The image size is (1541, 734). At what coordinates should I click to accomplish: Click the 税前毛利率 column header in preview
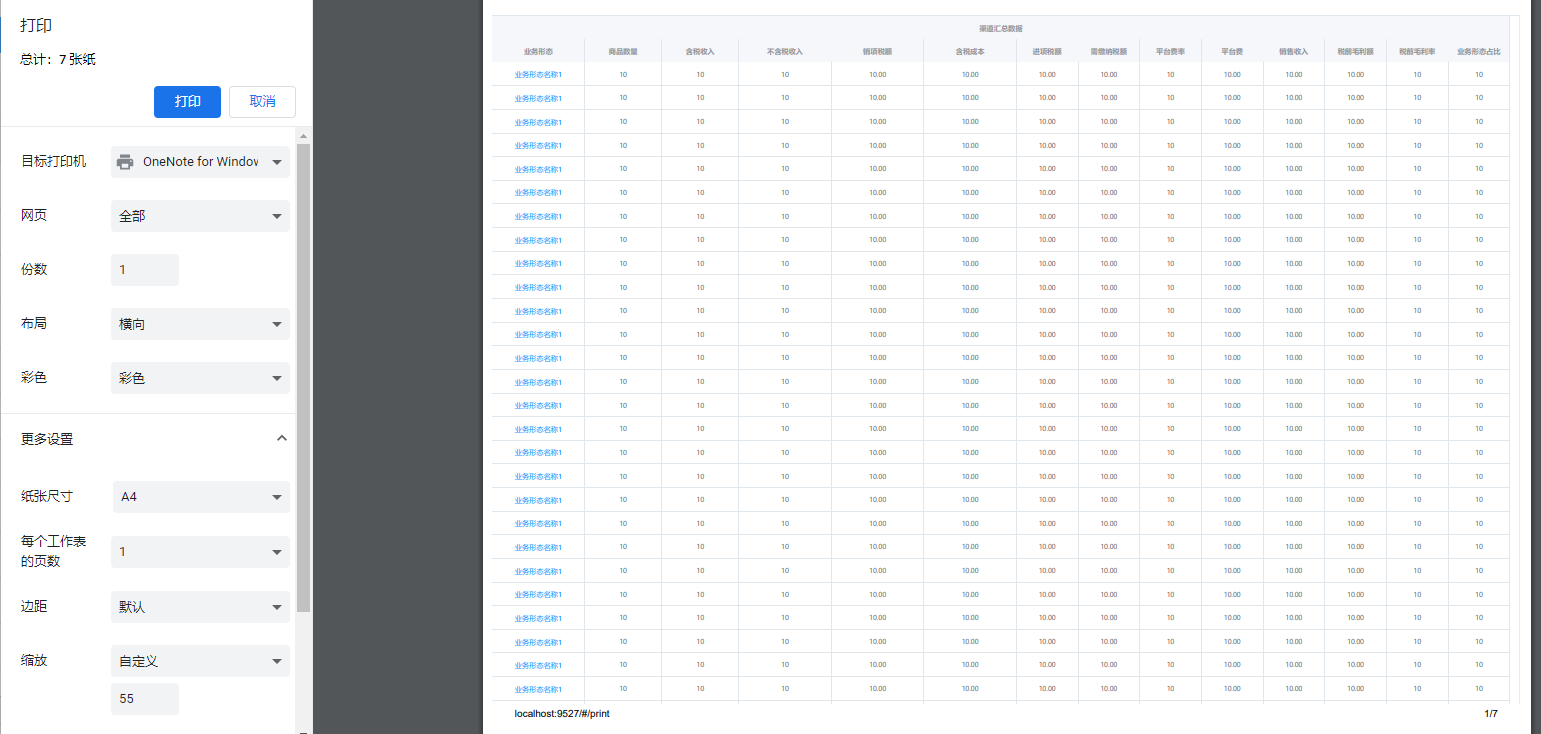(1417, 51)
